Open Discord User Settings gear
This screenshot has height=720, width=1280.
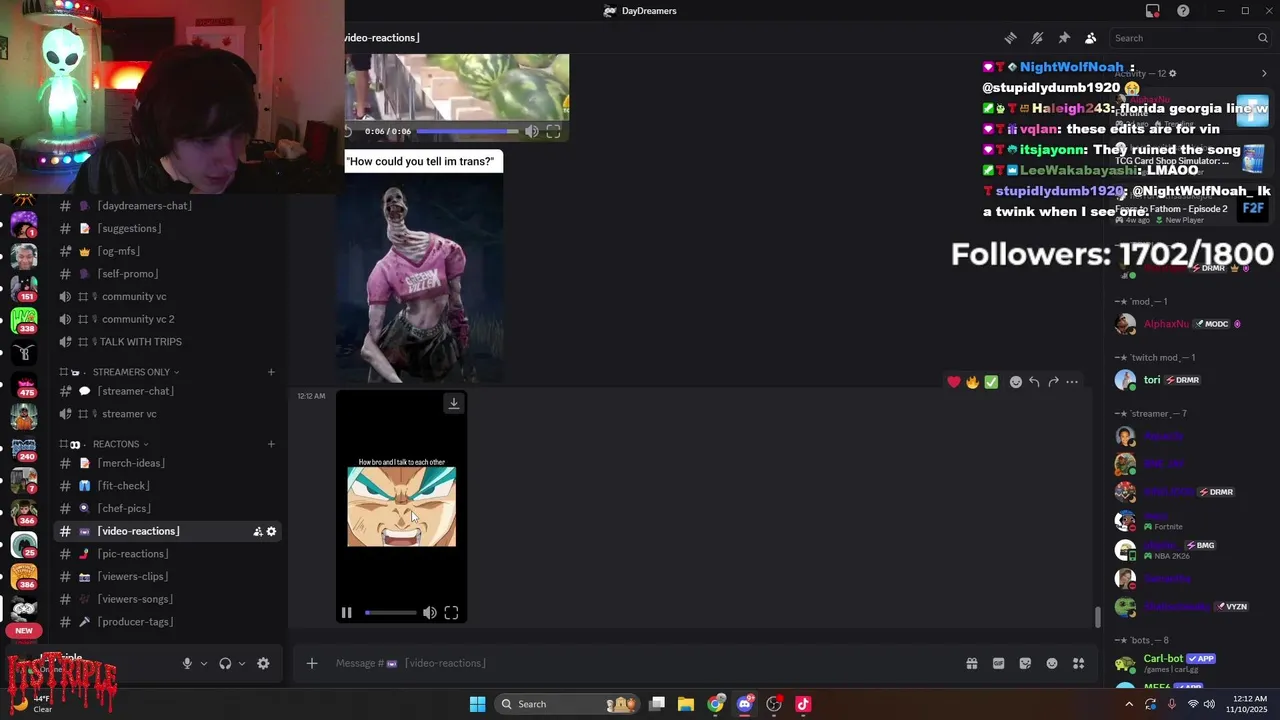coord(263,663)
